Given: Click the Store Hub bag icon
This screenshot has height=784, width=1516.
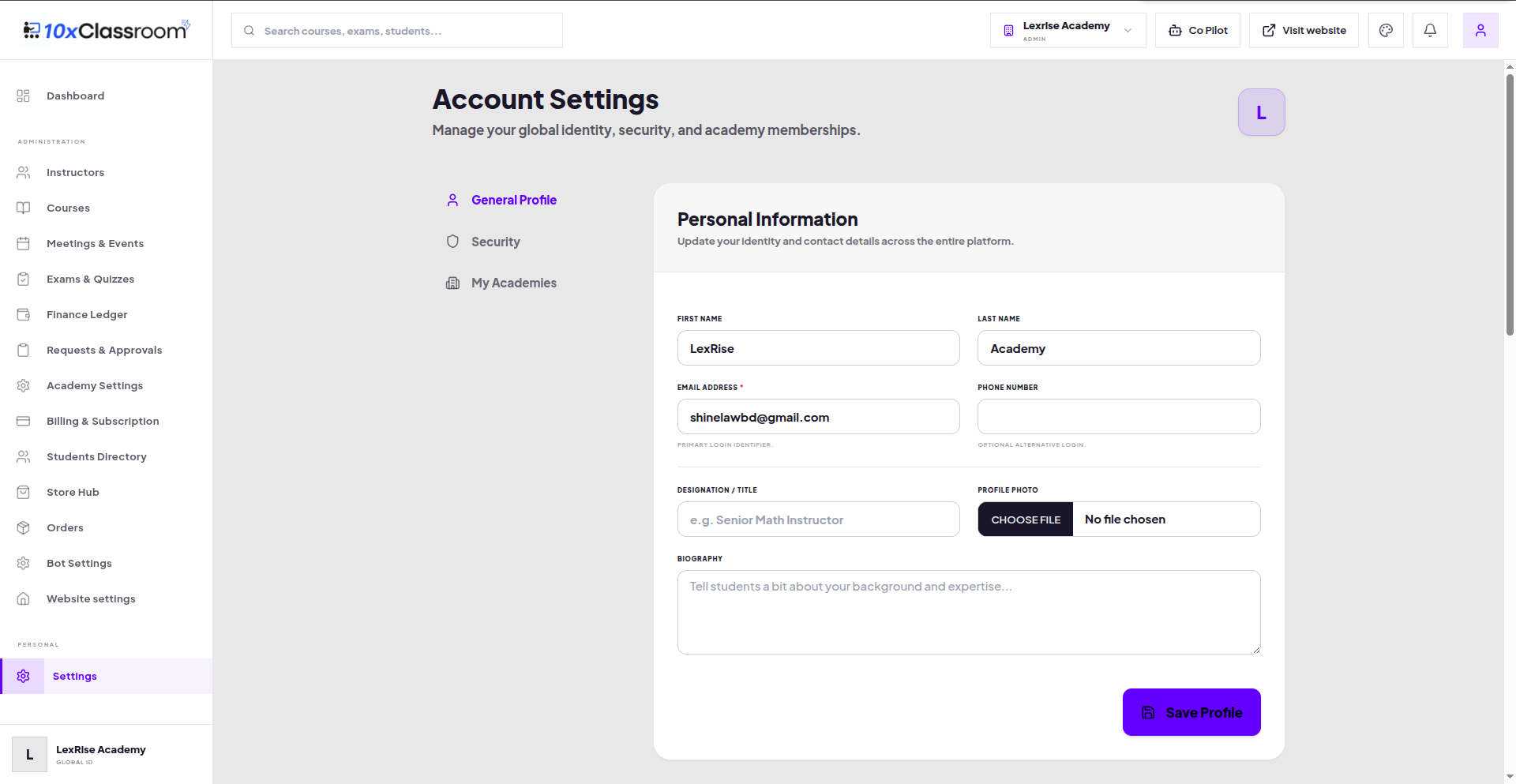Looking at the screenshot, I should [23, 492].
